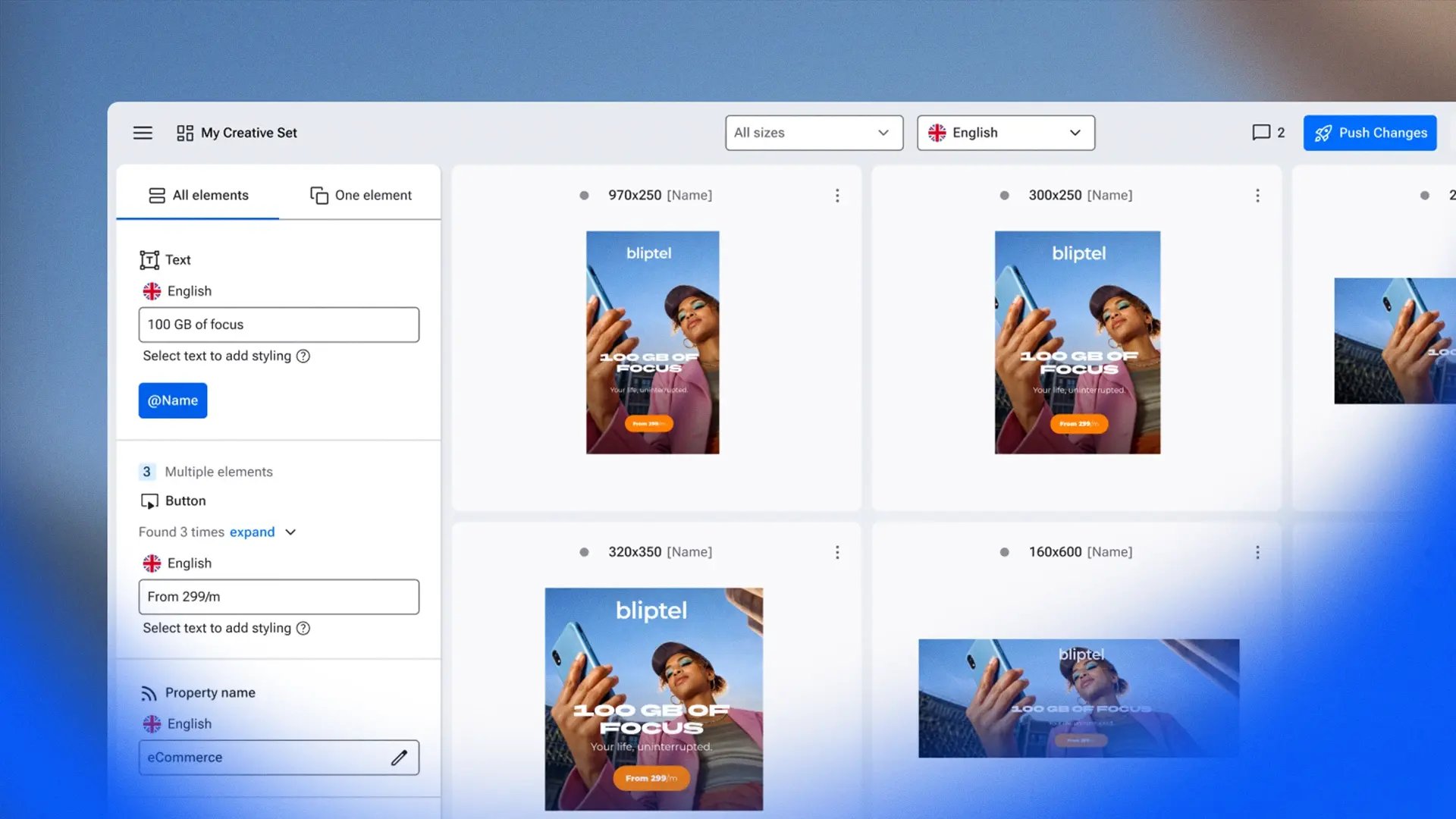
Task: Toggle status dot of 970x250 creative
Action: (x=584, y=196)
